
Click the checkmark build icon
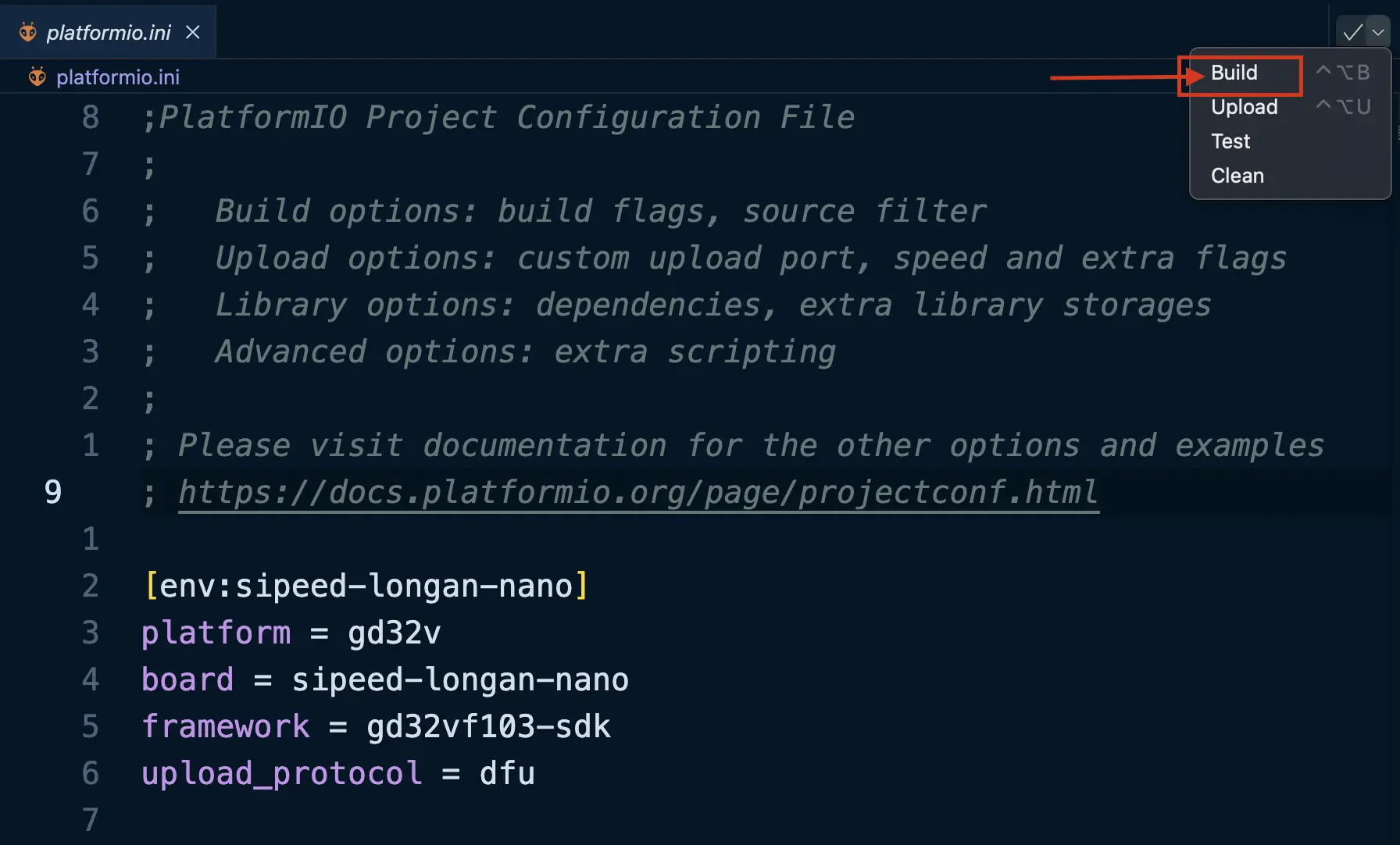click(x=1352, y=33)
